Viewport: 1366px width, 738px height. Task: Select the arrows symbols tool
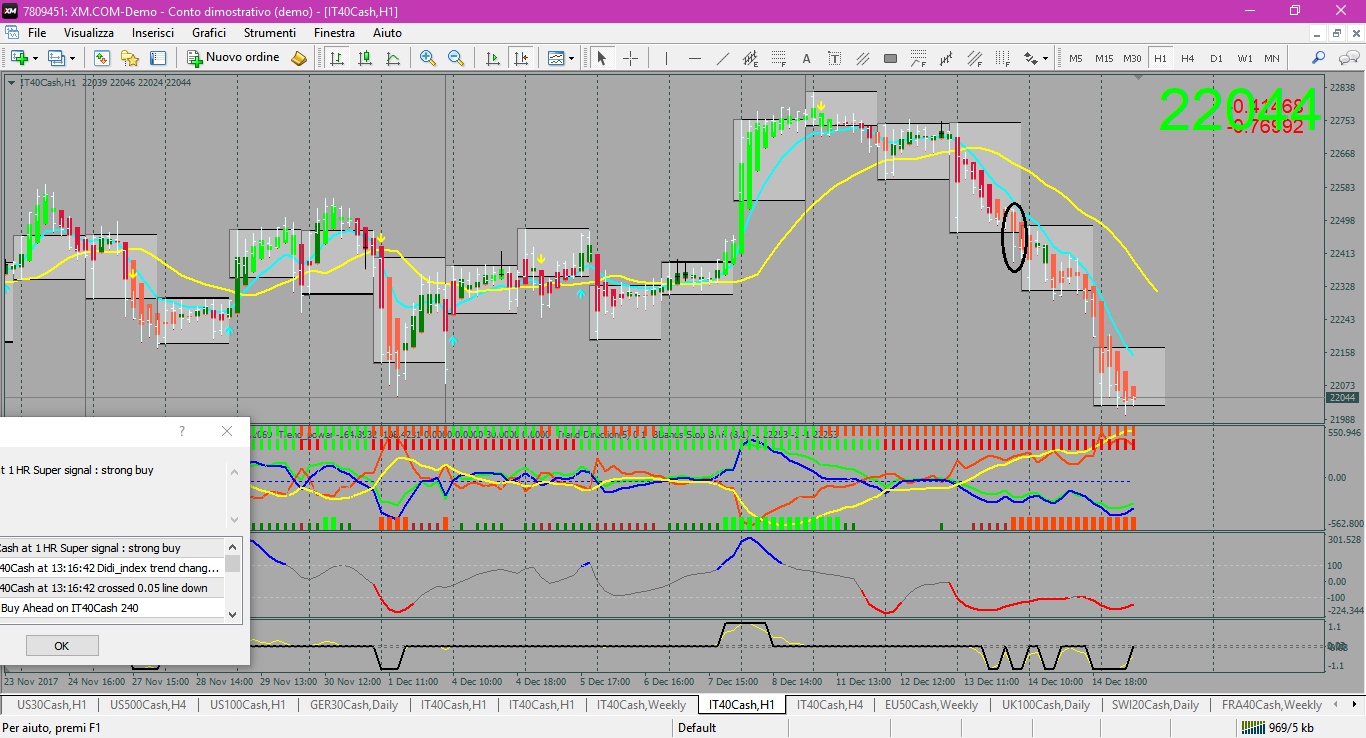[1030, 58]
